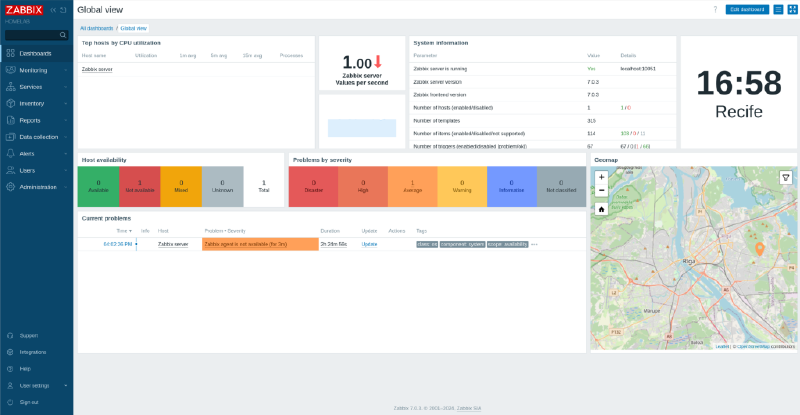Click the hide sidebar icon
The width and height of the screenshot is (800, 415).
pos(65,9)
